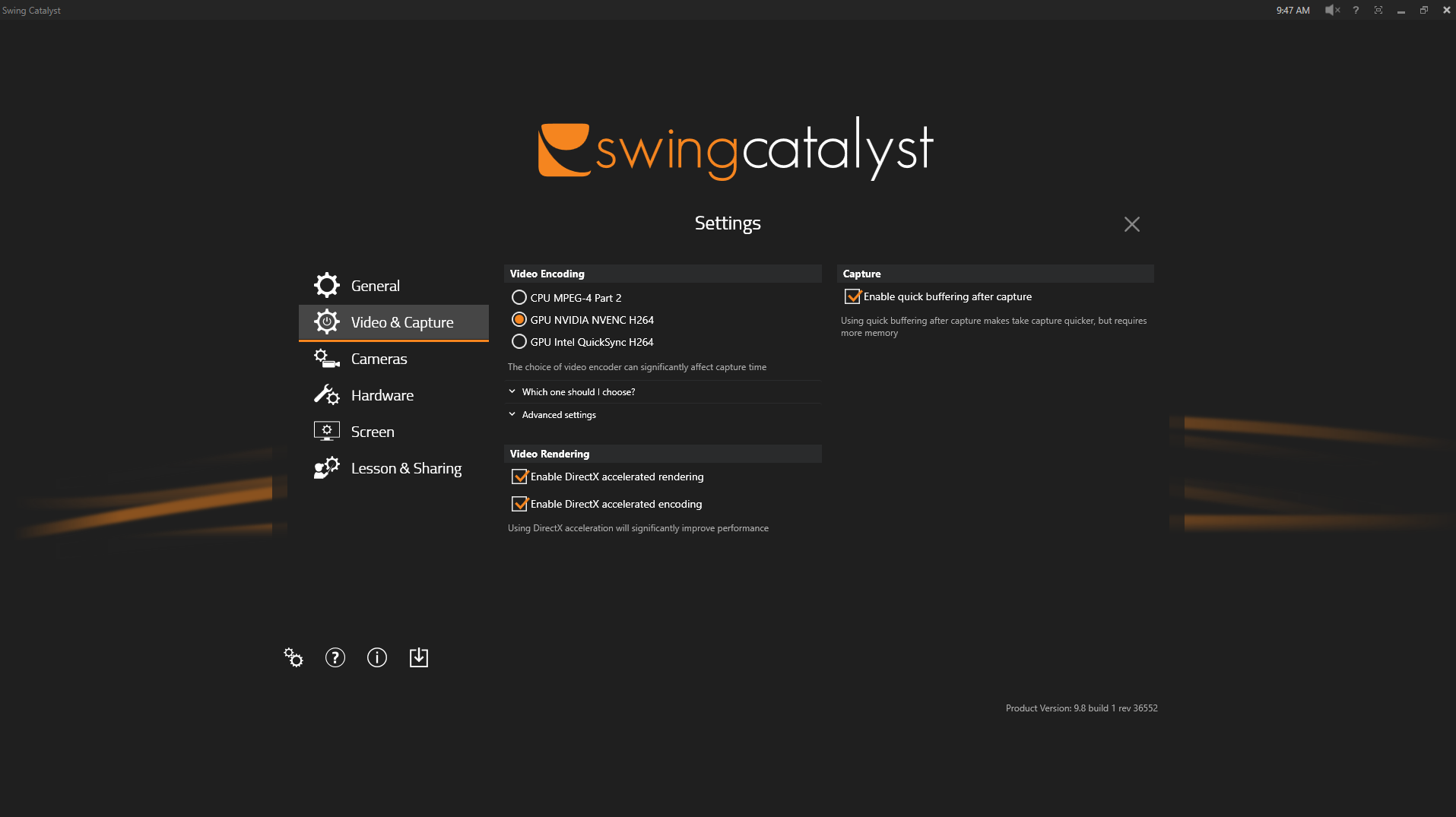Uncheck Enable quick buffering after capture
This screenshot has width=1456, height=817.
(x=853, y=296)
